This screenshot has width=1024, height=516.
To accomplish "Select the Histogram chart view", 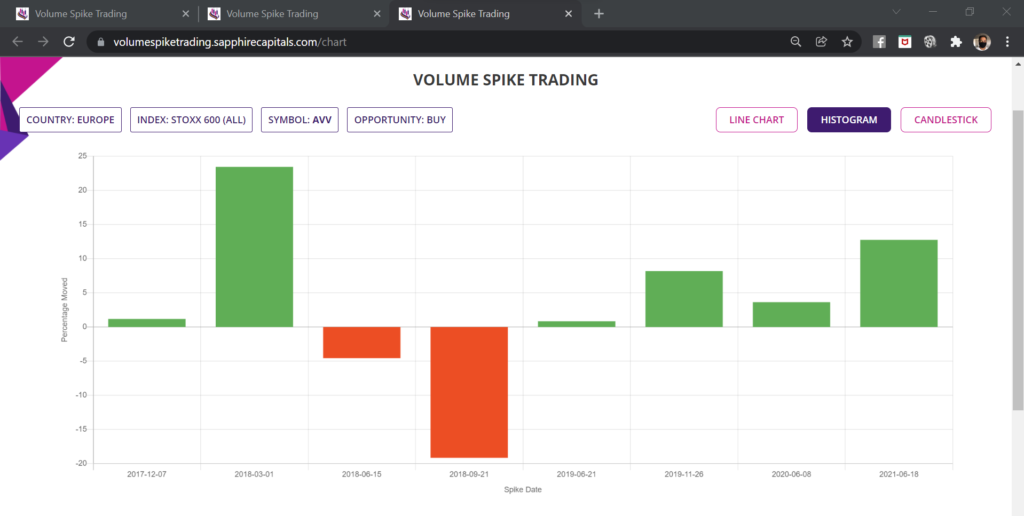I will click(x=848, y=120).
